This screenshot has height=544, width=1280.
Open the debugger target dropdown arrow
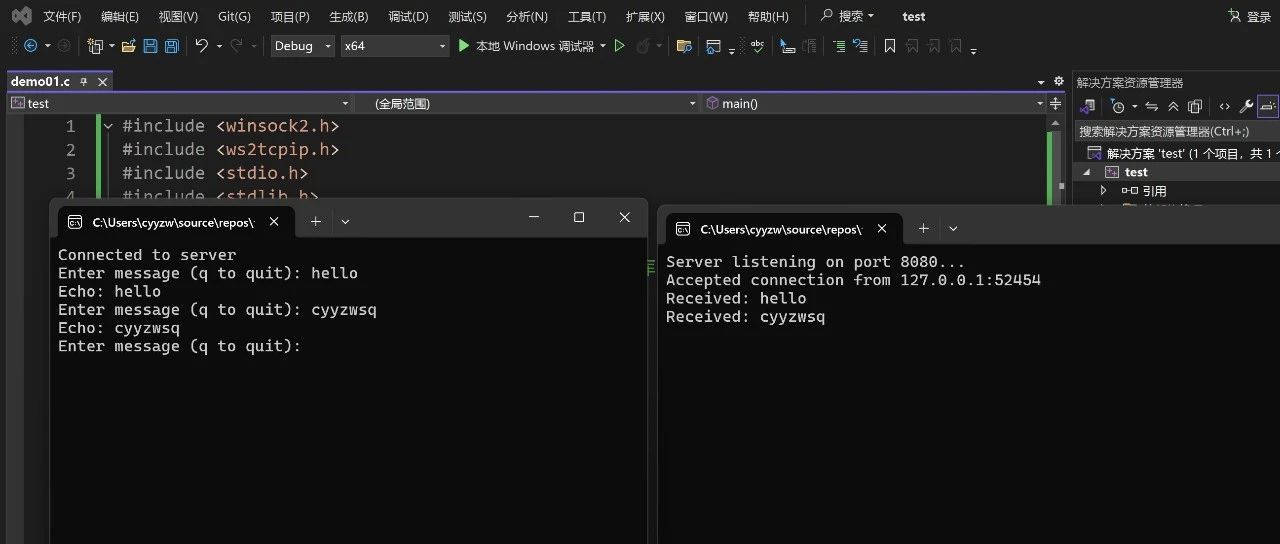603,46
